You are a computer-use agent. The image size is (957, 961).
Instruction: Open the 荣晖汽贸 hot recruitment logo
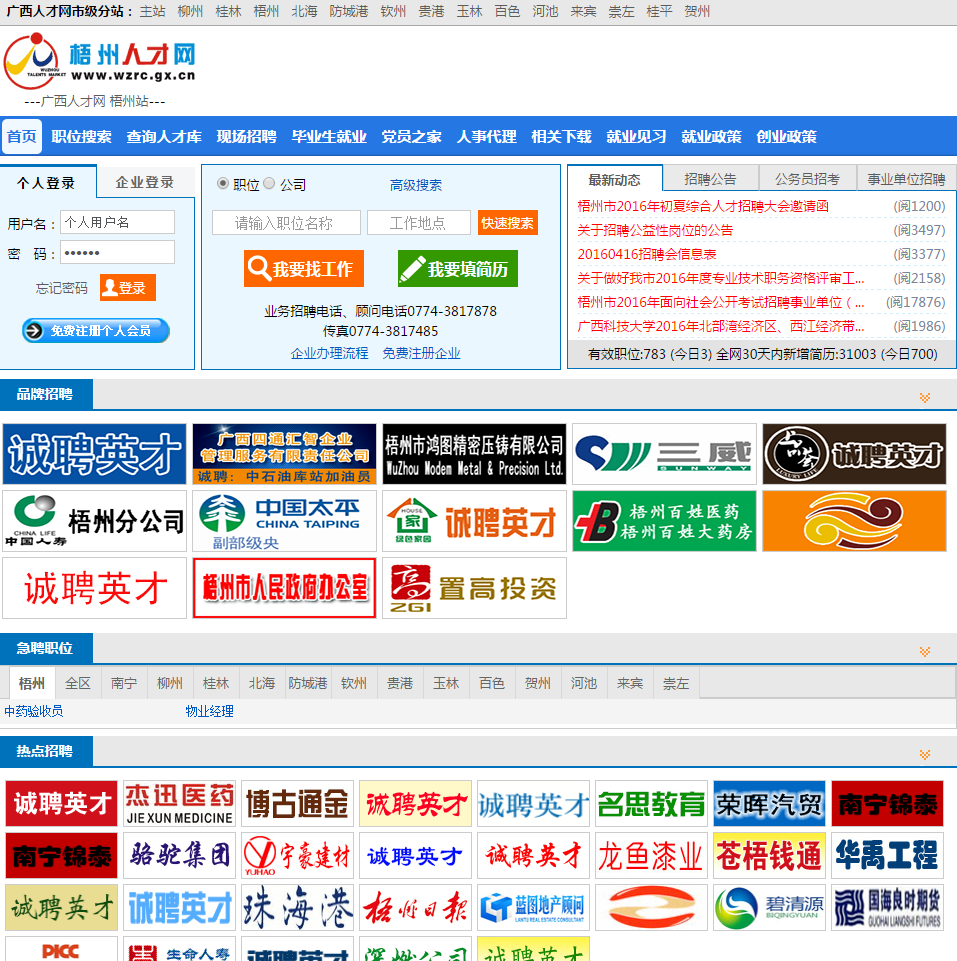click(769, 803)
